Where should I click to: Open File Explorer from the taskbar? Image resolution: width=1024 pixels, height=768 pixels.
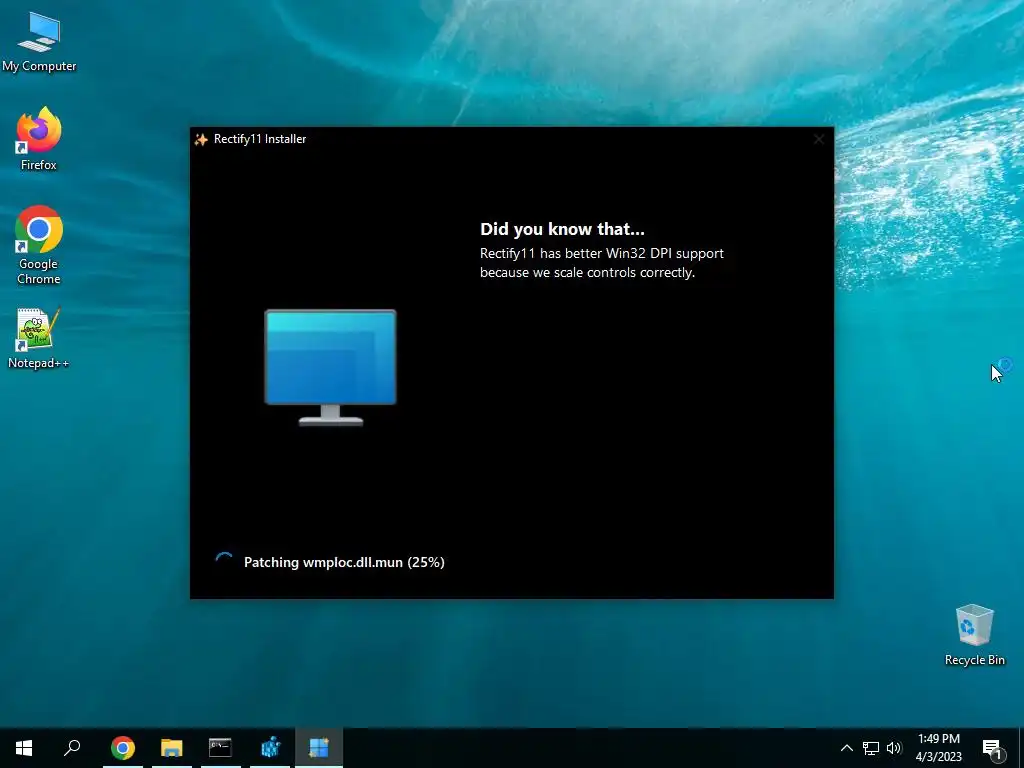(x=172, y=748)
